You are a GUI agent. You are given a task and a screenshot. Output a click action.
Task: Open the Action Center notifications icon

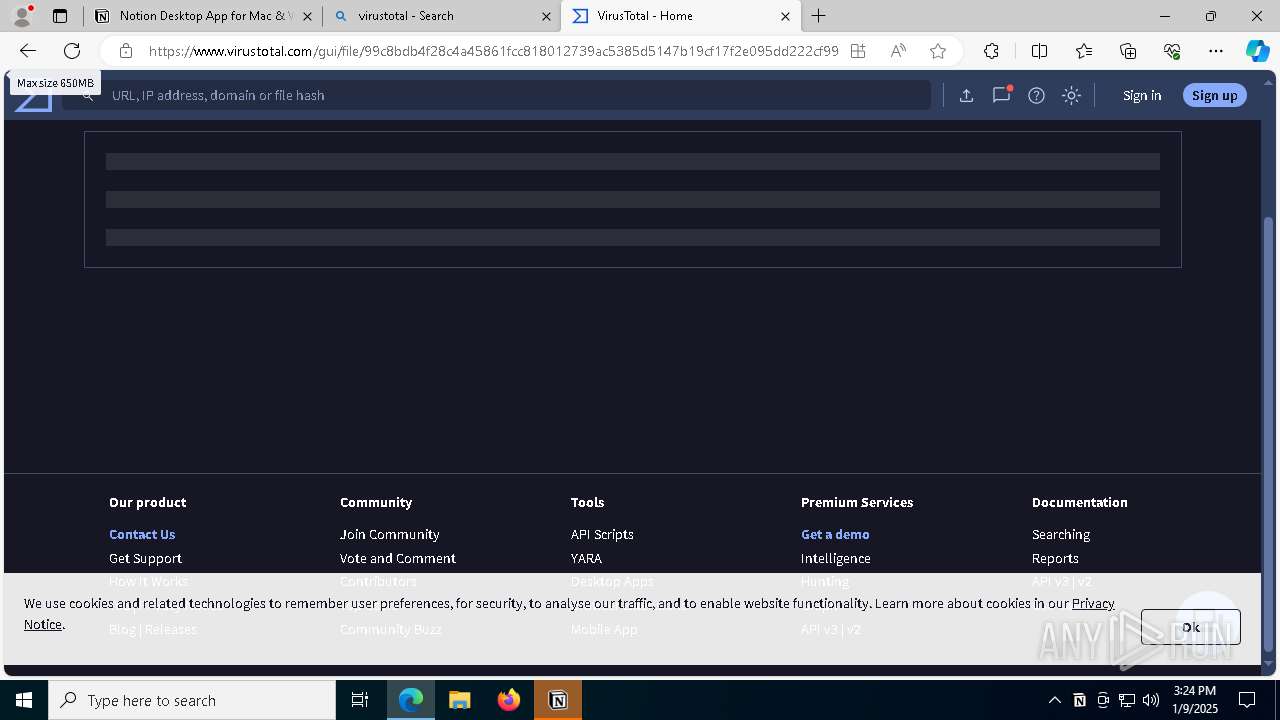[1247, 700]
